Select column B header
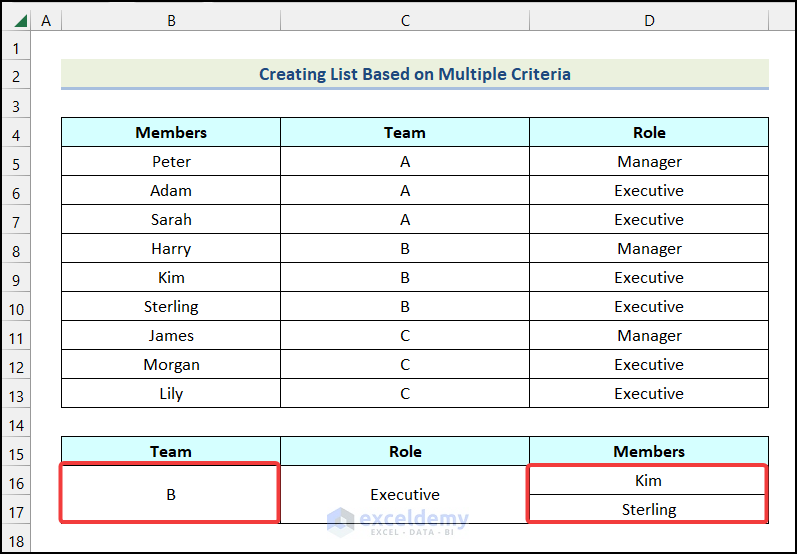The image size is (797, 554). coord(171,20)
